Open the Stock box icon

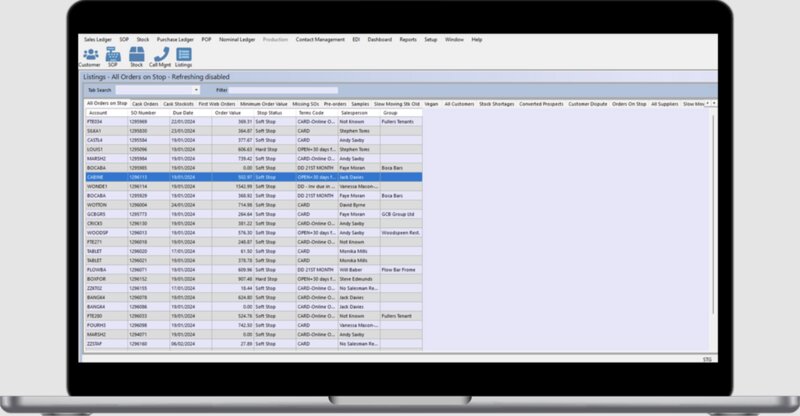pyautogui.click(x=137, y=57)
